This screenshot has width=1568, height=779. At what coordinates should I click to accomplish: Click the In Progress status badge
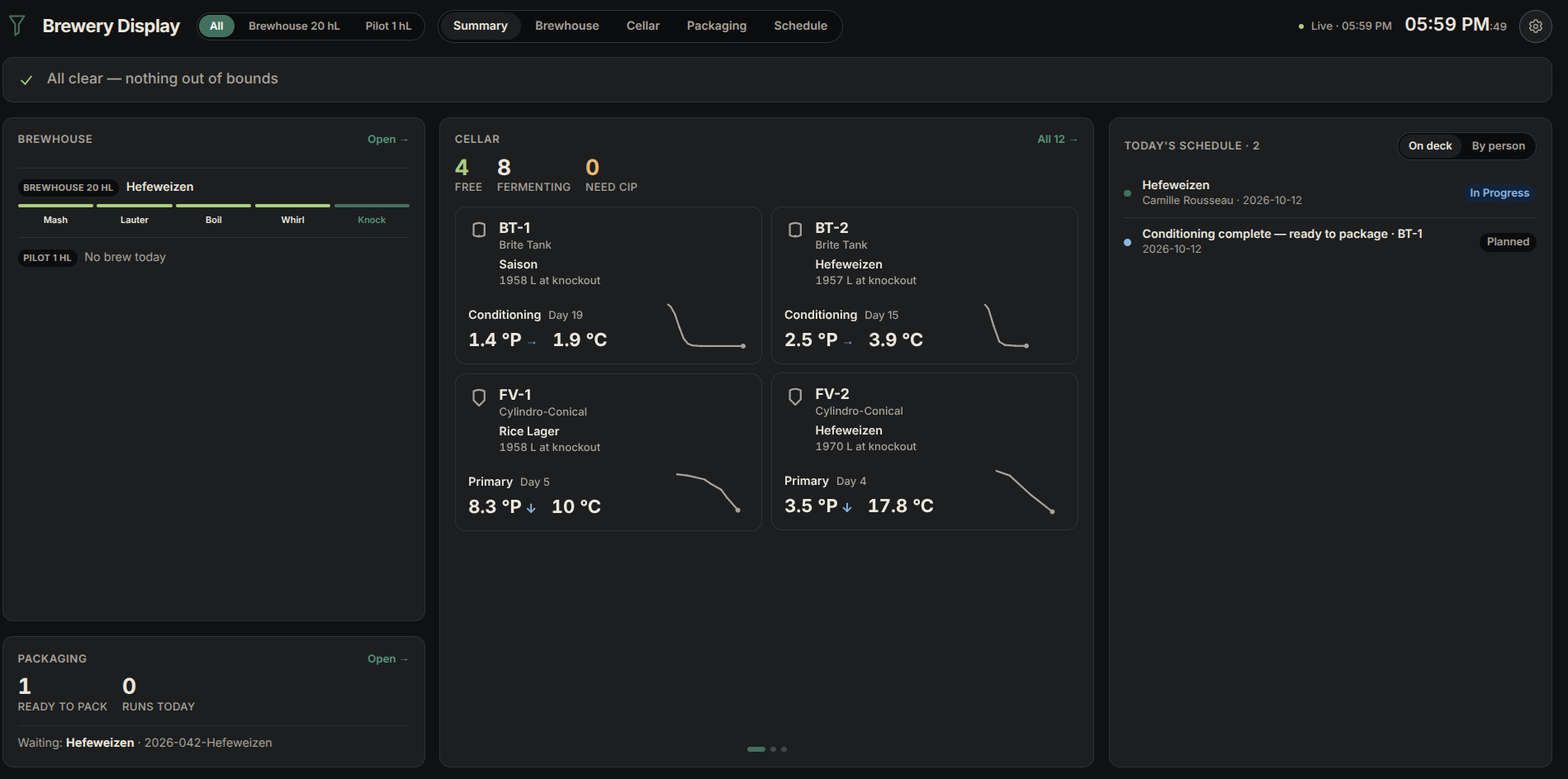click(1499, 193)
